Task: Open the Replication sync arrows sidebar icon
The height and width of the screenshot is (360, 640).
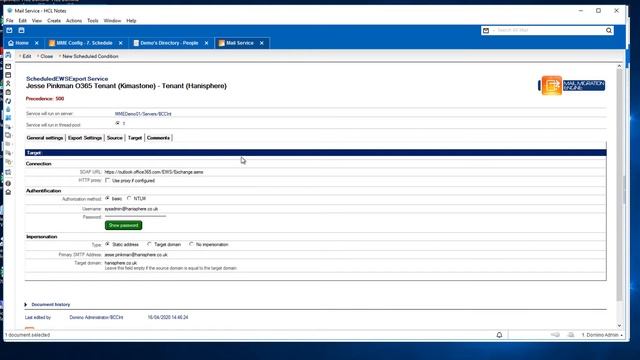Action: tap(8, 101)
